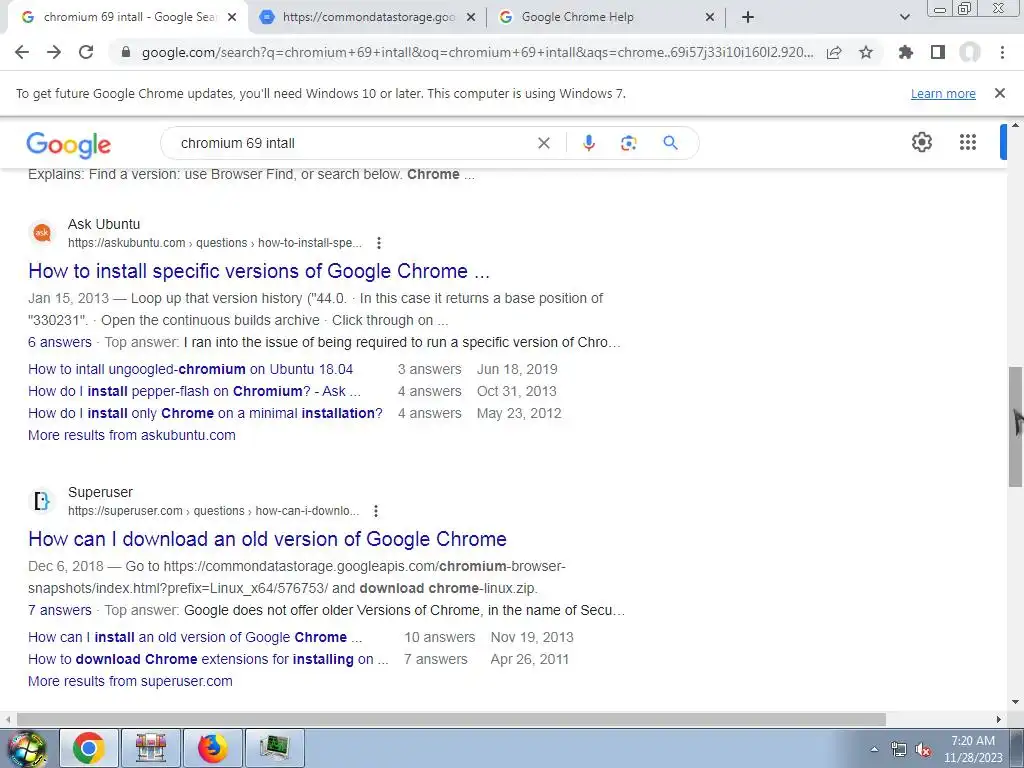This screenshot has height=768, width=1024.
Task: Click the Show desktop strip beside the clock
Action: 1017,748
